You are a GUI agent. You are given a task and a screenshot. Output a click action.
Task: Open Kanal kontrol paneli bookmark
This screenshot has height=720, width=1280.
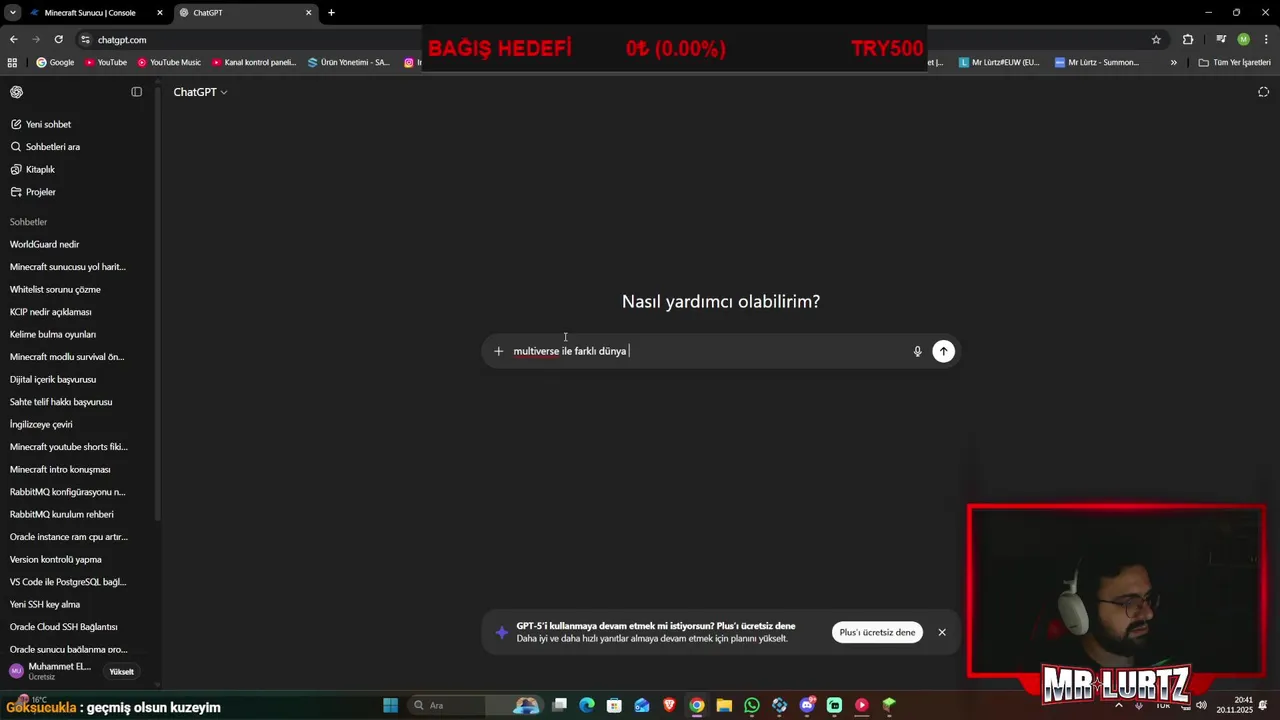254,62
